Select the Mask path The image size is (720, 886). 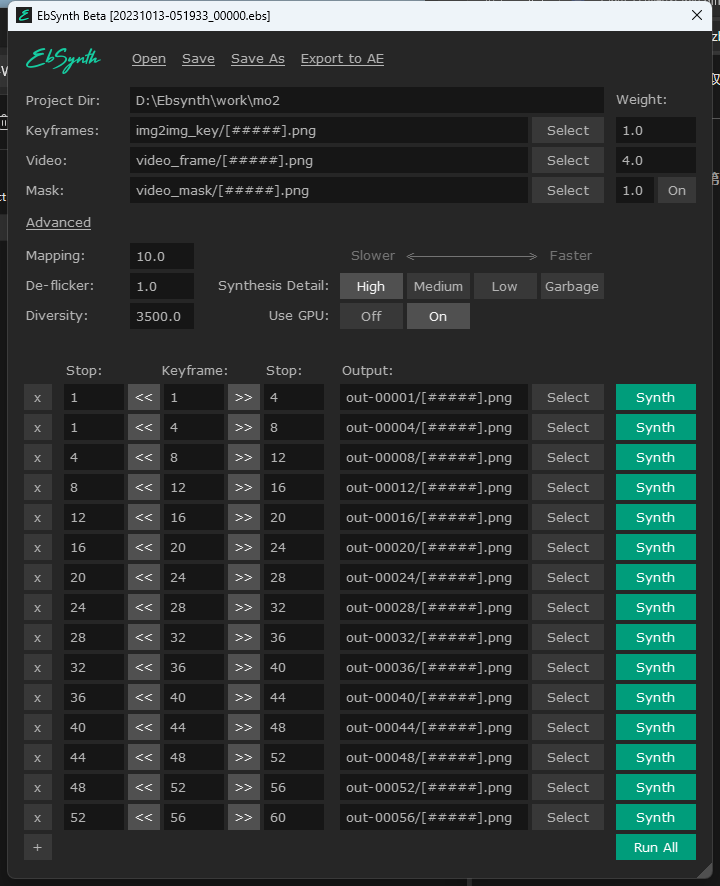pos(567,190)
